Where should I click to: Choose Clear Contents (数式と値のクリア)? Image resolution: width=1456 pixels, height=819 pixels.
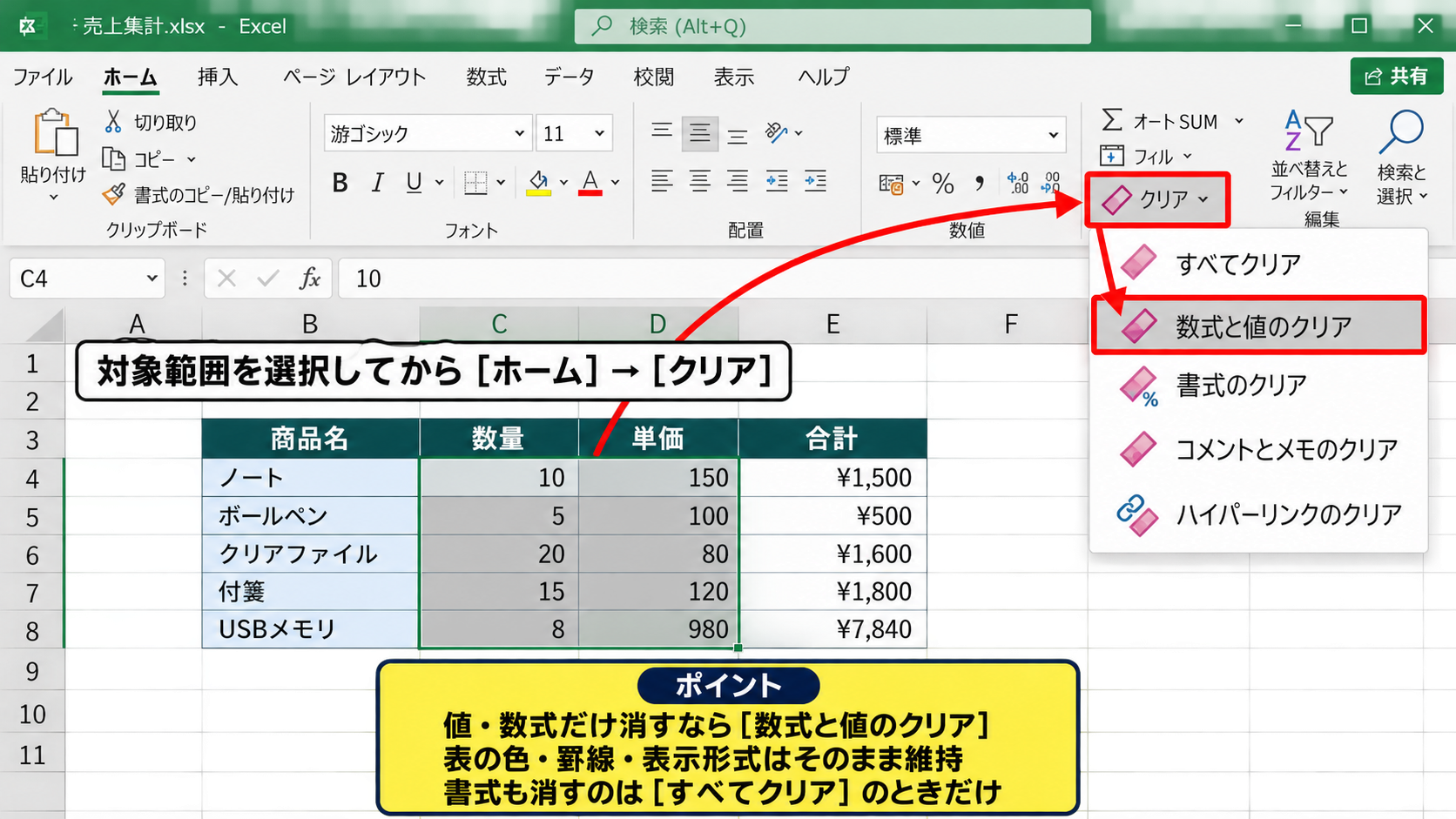click(x=1258, y=326)
